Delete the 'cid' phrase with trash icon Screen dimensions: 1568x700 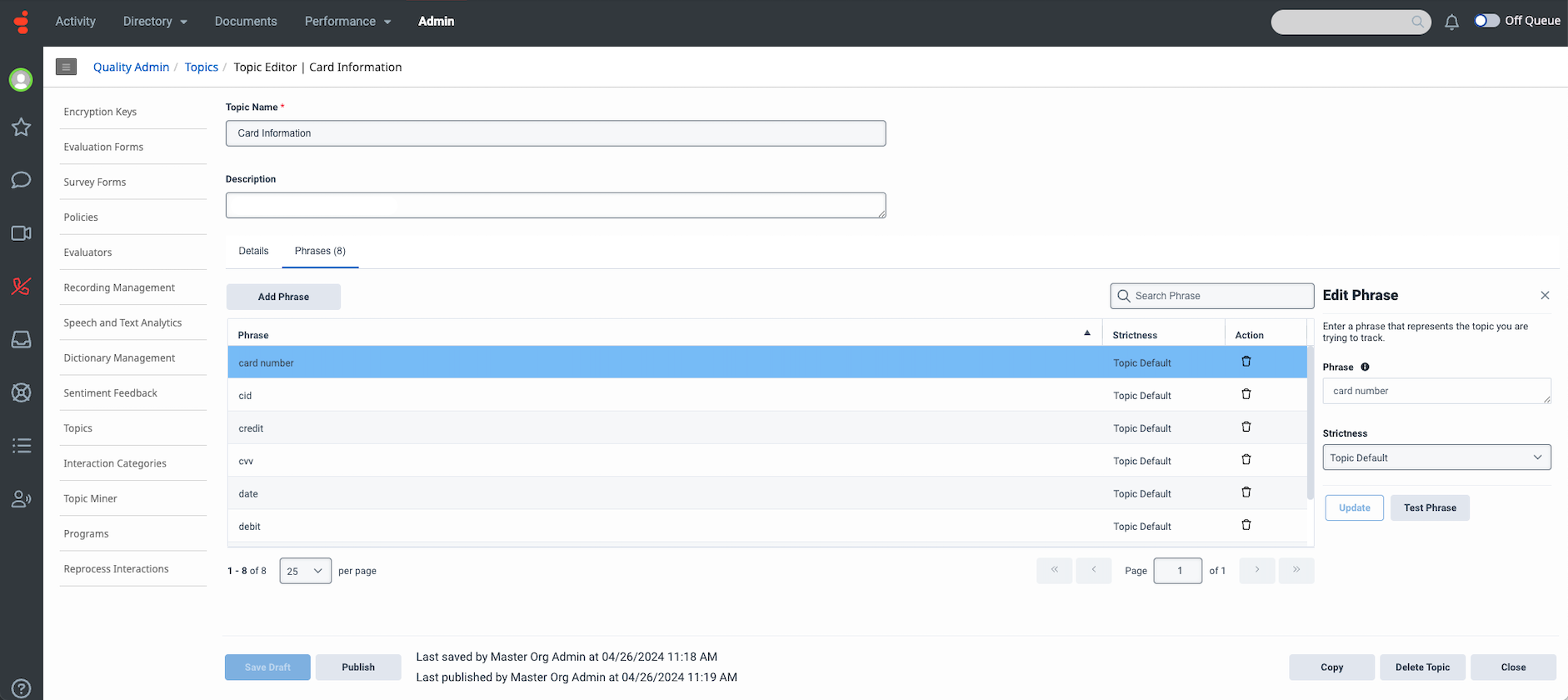tap(1246, 394)
